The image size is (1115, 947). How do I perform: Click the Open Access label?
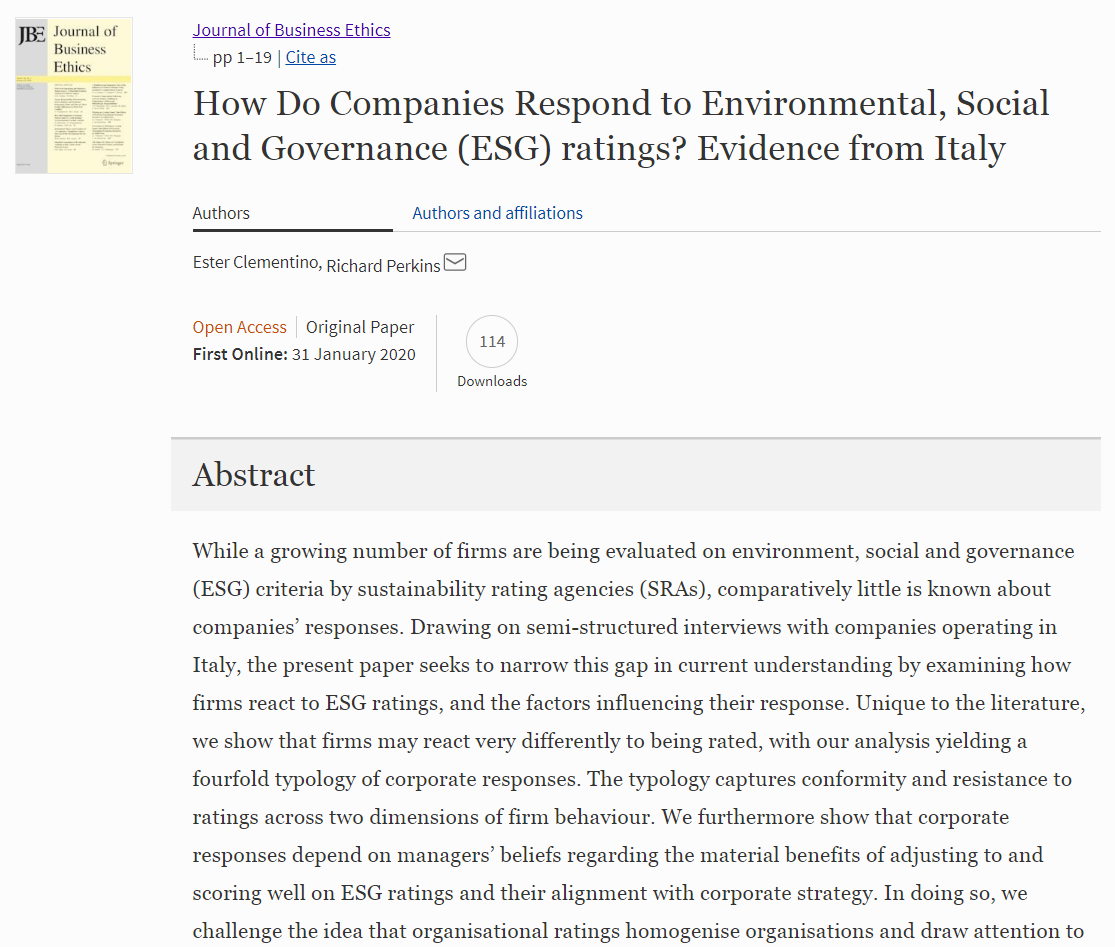(240, 327)
